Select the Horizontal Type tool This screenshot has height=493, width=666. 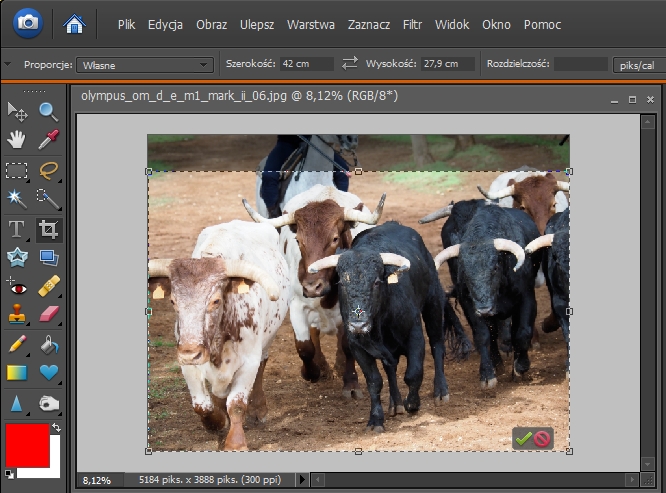[17, 229]
